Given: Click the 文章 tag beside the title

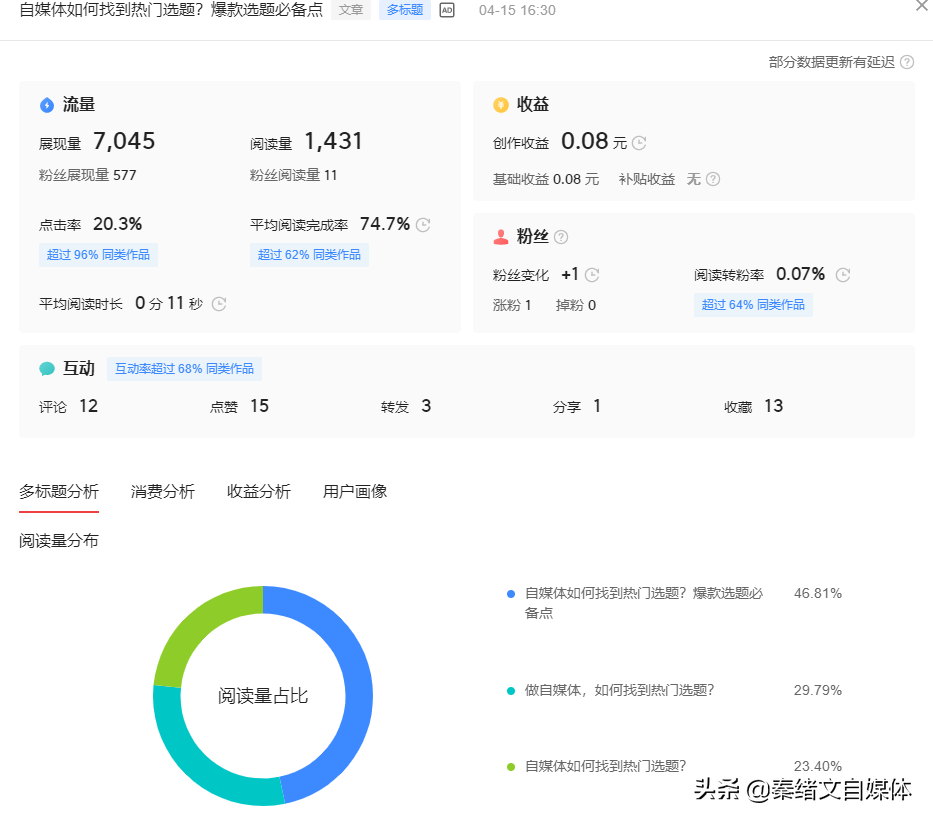Looking at the screenshot, I should tap(351, 10).
